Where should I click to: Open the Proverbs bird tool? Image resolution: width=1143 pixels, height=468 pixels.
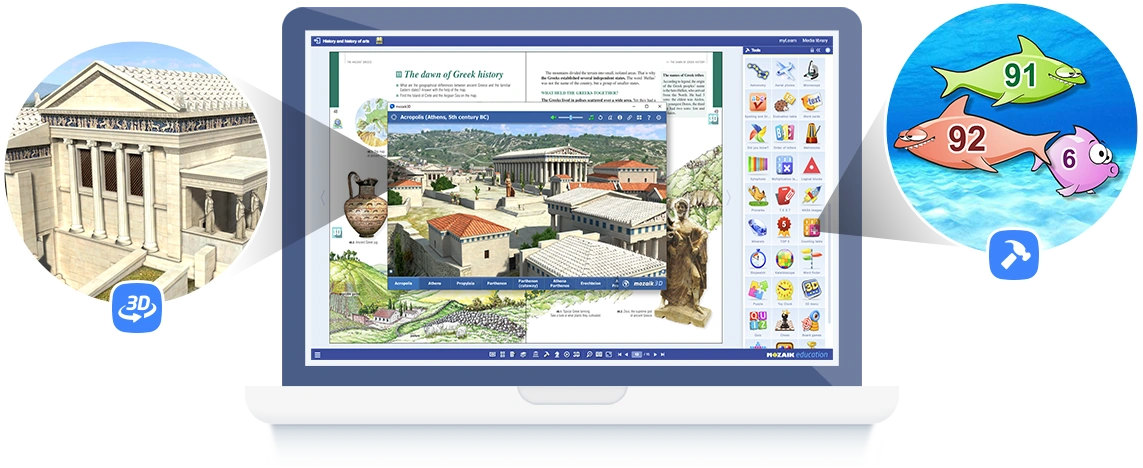click(x=757, y=199)
